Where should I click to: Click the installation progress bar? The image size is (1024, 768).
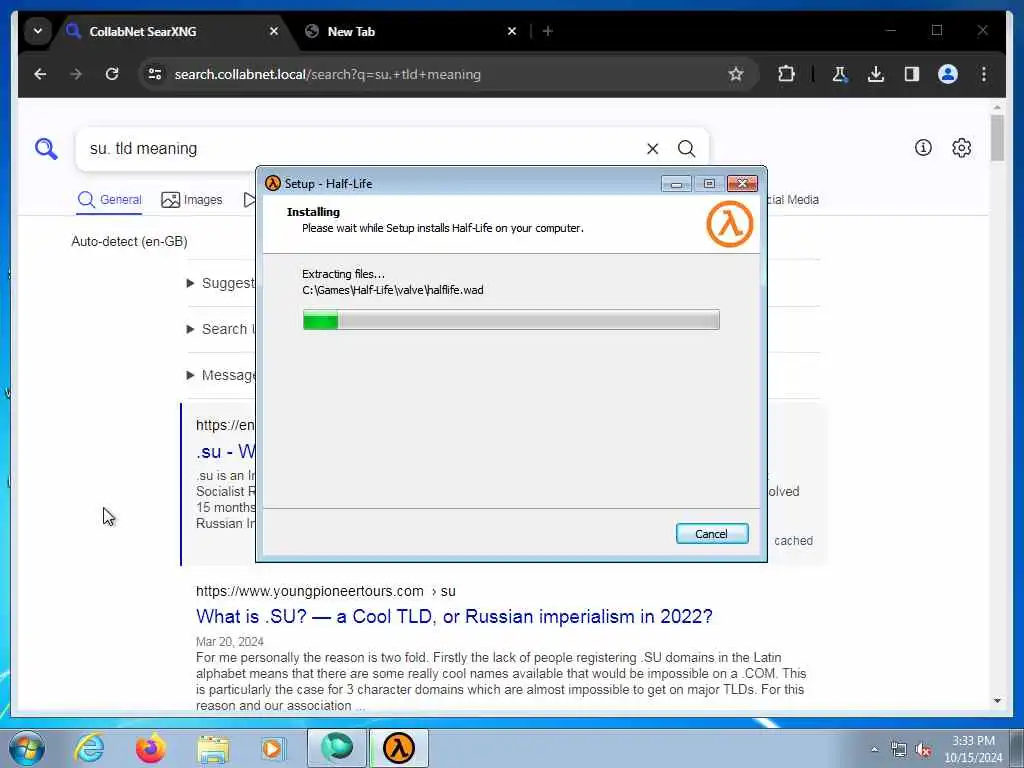pyautogui.click(x=511, y=320)
